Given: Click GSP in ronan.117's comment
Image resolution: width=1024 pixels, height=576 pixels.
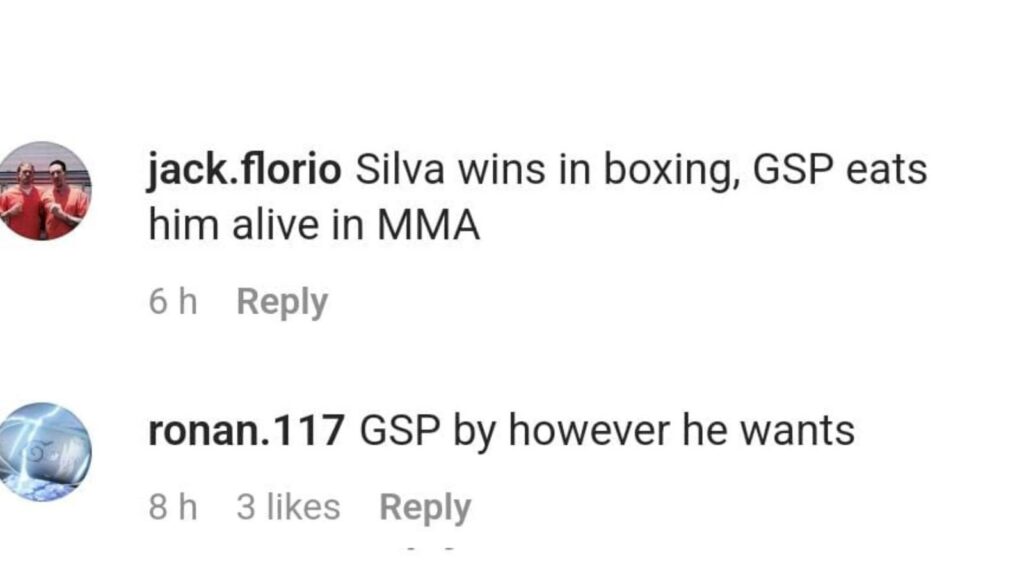Looking at the screenshot, I should pos(400,431).
